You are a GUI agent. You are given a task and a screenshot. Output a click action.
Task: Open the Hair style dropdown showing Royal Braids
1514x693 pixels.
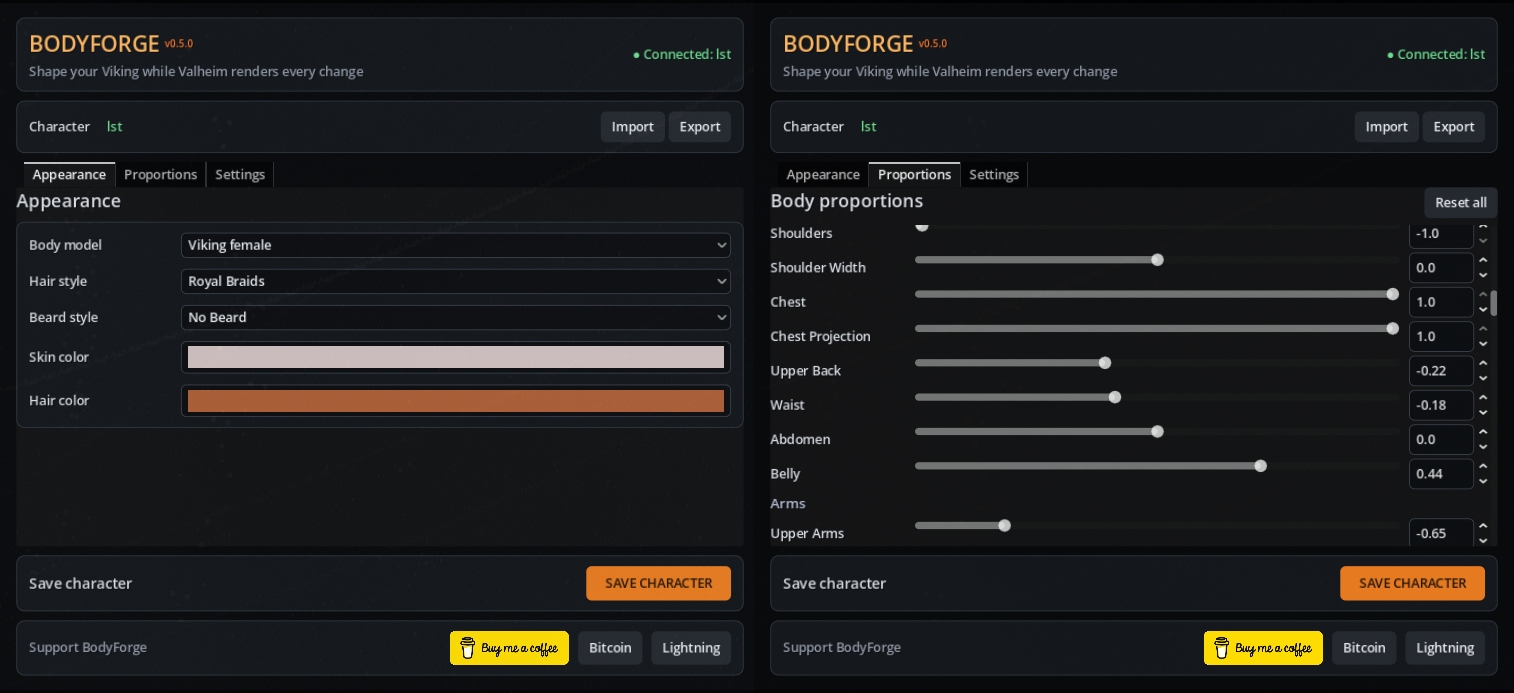pos(455,281)
